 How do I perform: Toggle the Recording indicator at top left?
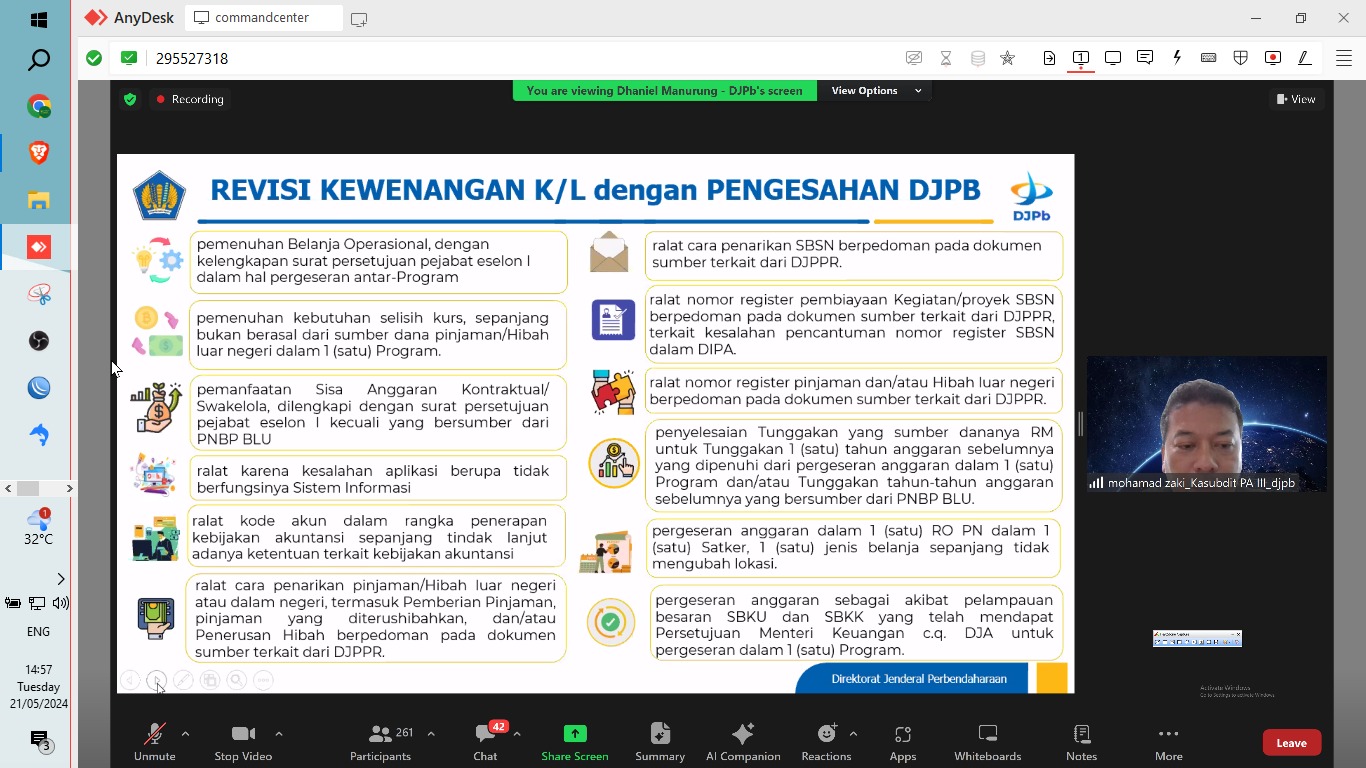(189, 99)
